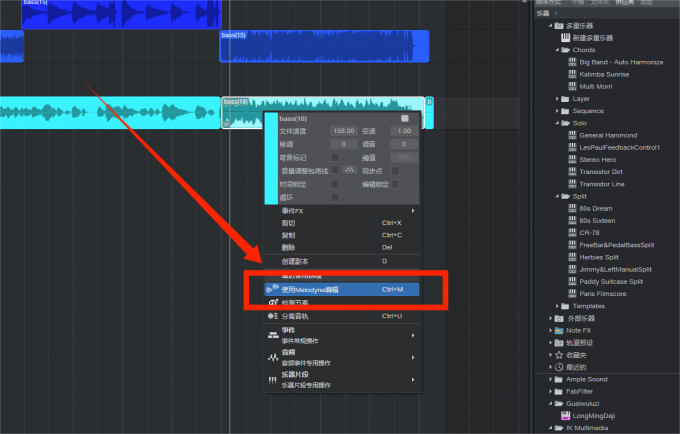Screen dimensions: 680x434
Task: Click the Stereo Hero preset icon
Action: tap(572, 160)
